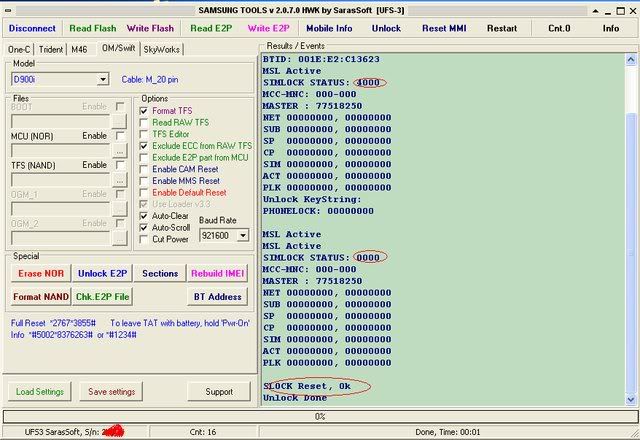Click 'Done, Time: 00:01' status entry
The image size is (640, 440).
(x=447, y=432)
